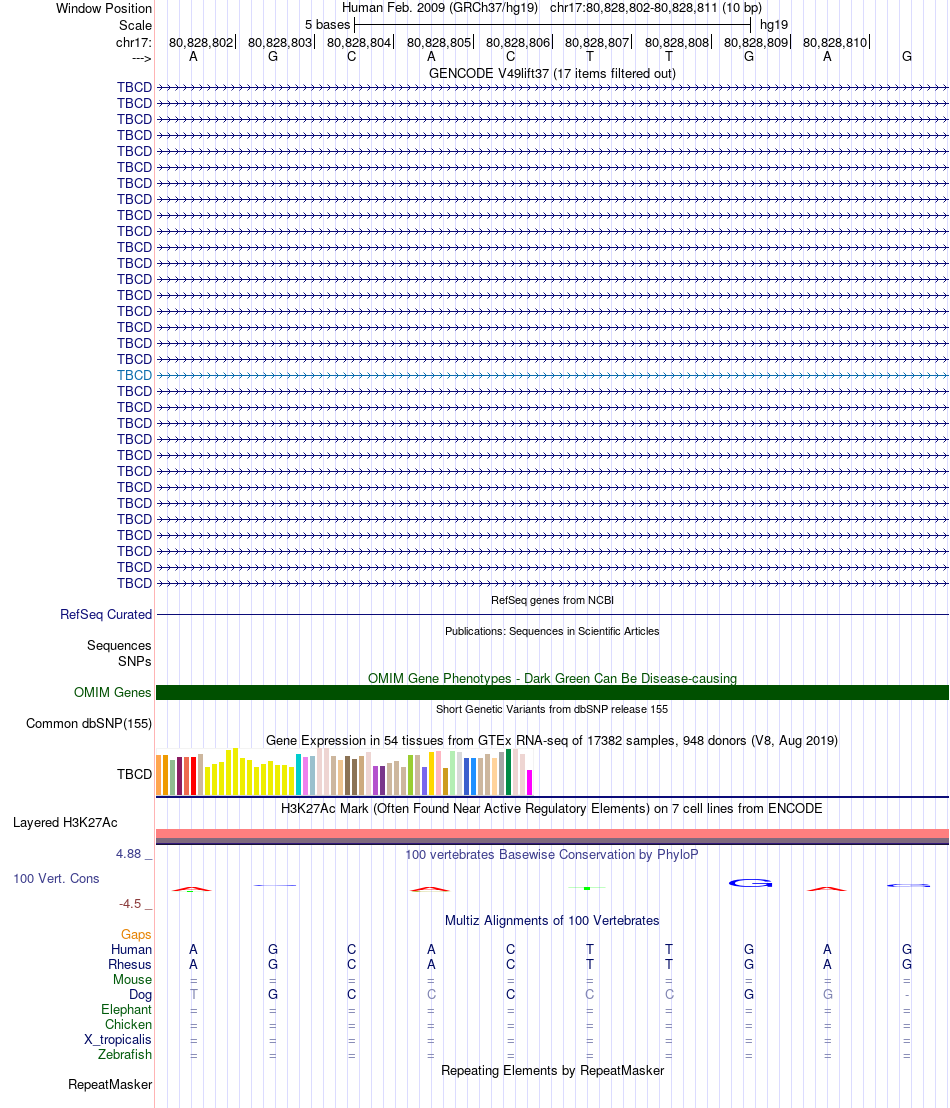Viewport: 950px width, 1108px height.
Task: Click the ---> sequence direction arrow label
Action: tap(141, 59)
